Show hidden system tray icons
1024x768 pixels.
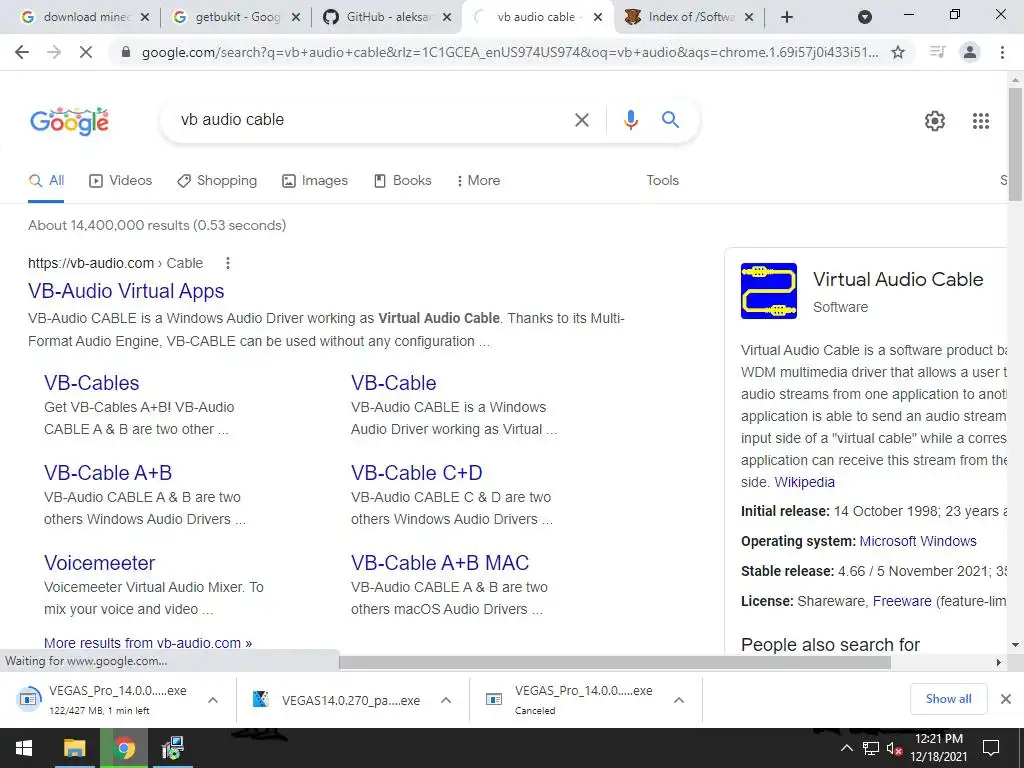[846, 748]
